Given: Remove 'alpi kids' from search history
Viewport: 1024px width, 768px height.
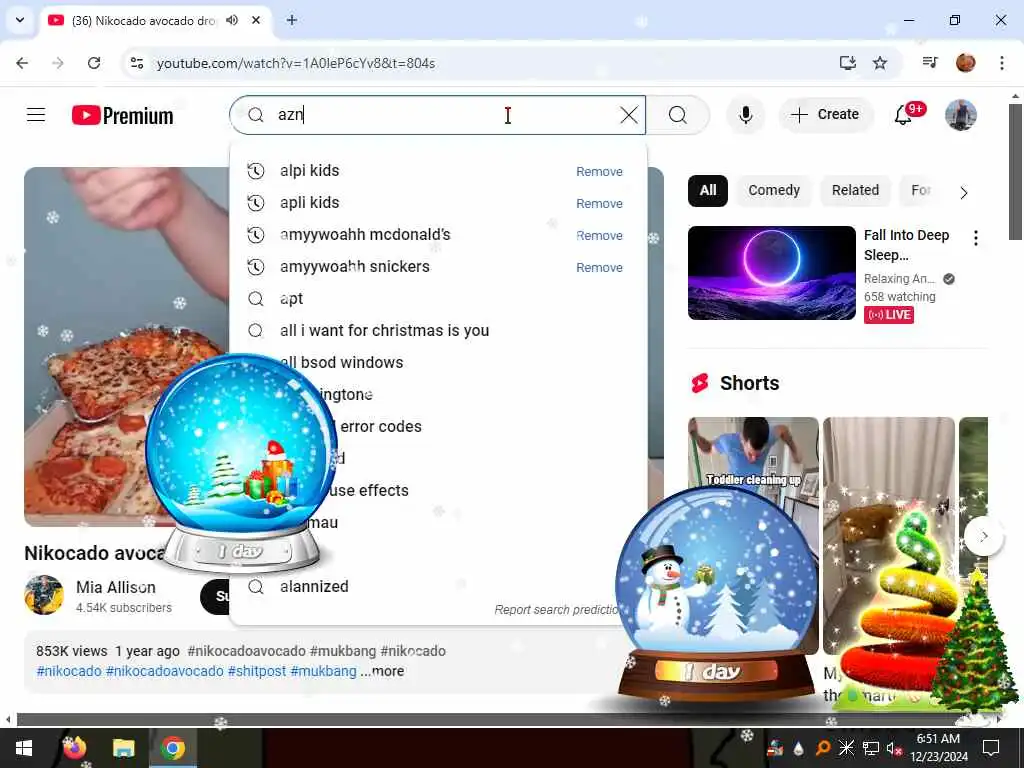Looking at the screenshot, I should click(x=599, y=171).
